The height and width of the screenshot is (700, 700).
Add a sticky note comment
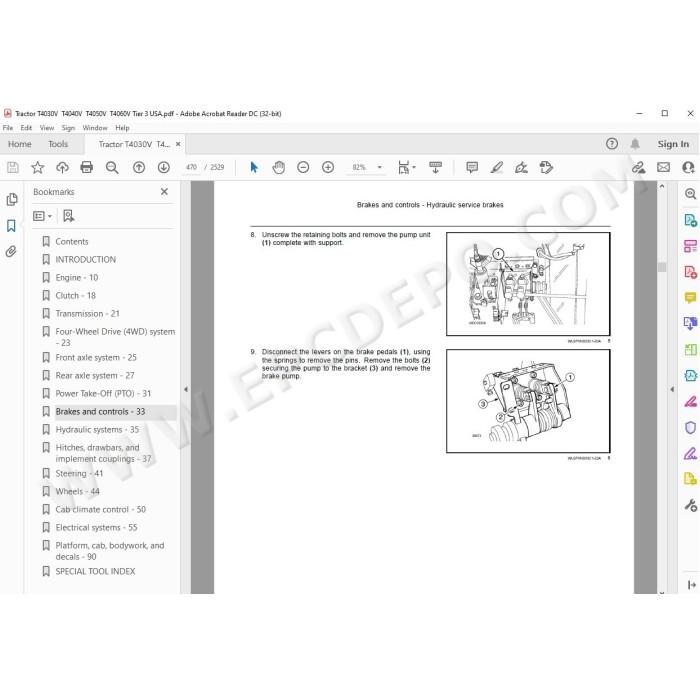point(472,167)
